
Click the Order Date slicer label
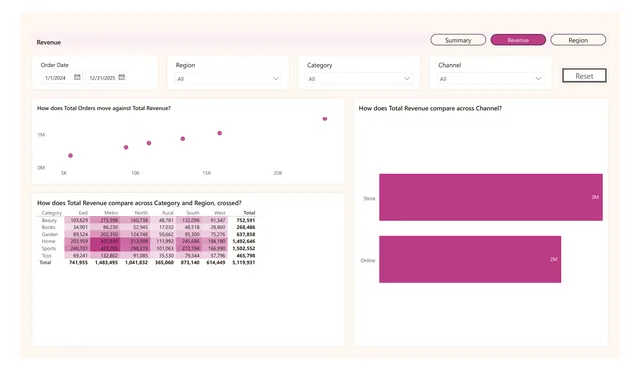click(54, 65)
